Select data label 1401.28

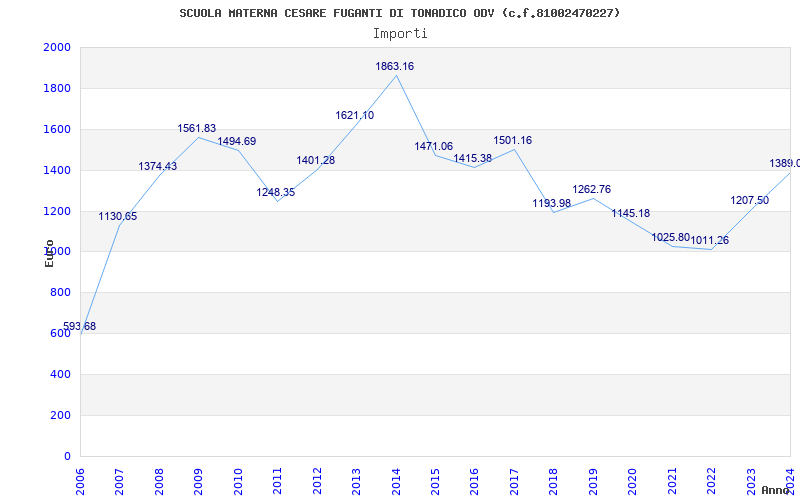(x=316, y=161)
